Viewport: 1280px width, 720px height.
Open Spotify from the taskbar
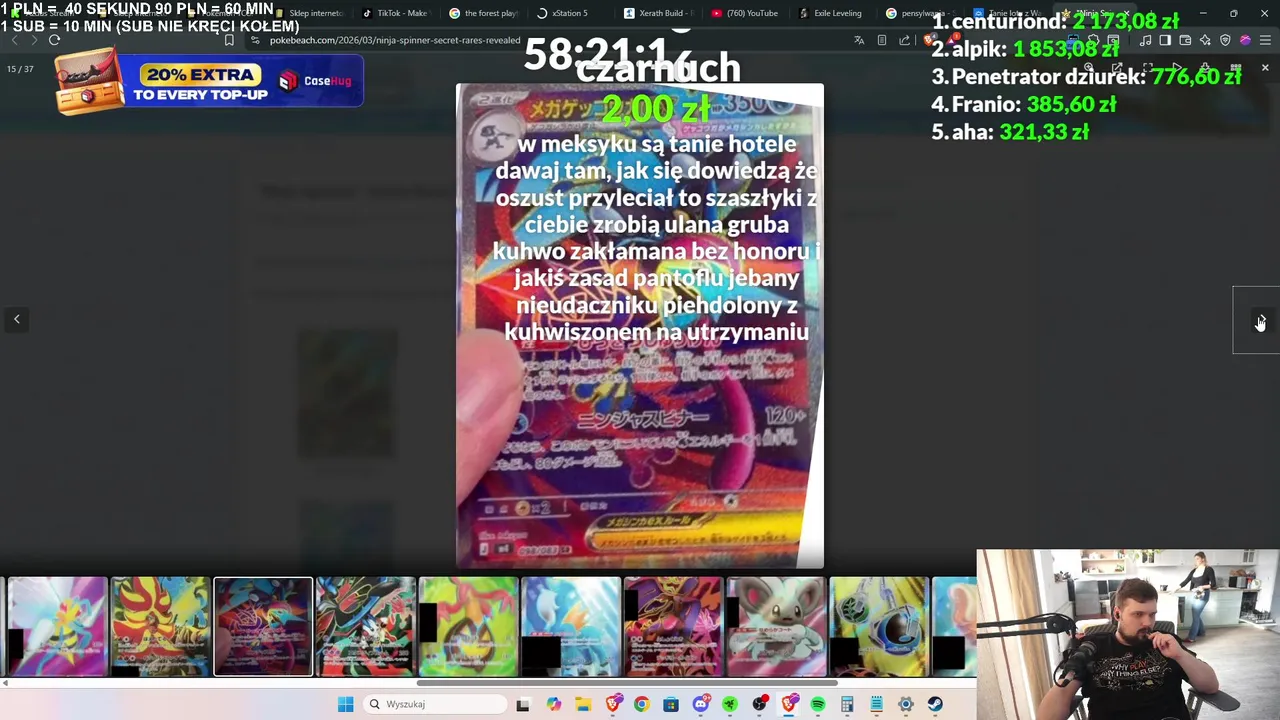[x=818, y=704]
